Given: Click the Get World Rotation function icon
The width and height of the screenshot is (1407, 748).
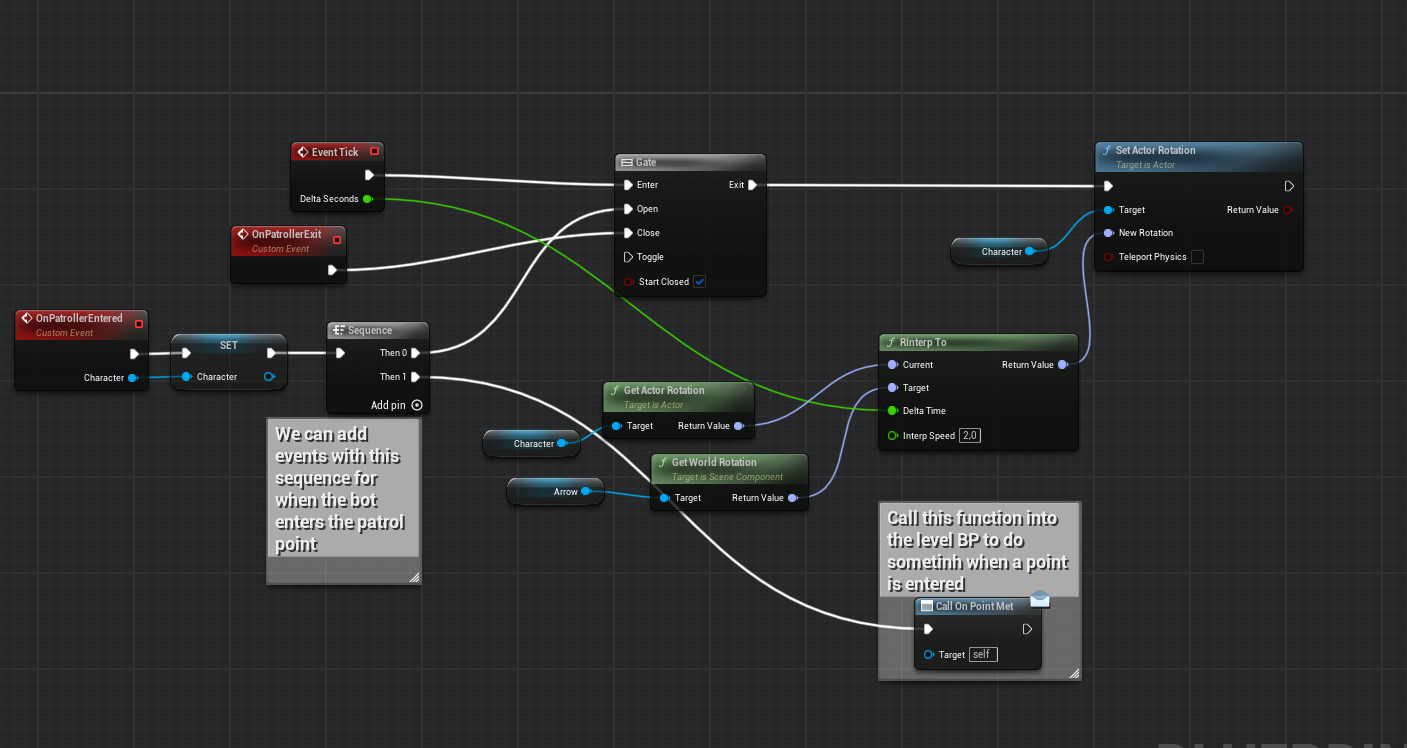Looking at the screenshot, I should coord(662,462).
